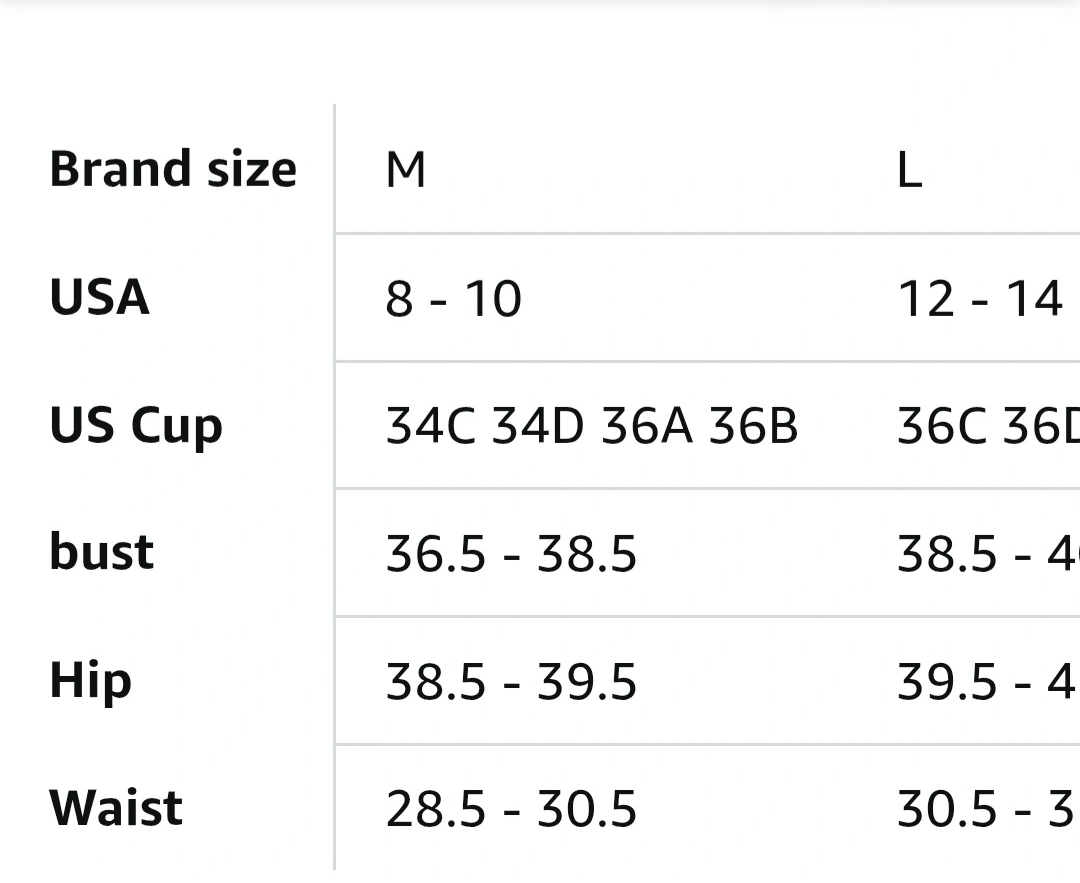
Task: Click the M brand size cell
Action: pos(406,170)
